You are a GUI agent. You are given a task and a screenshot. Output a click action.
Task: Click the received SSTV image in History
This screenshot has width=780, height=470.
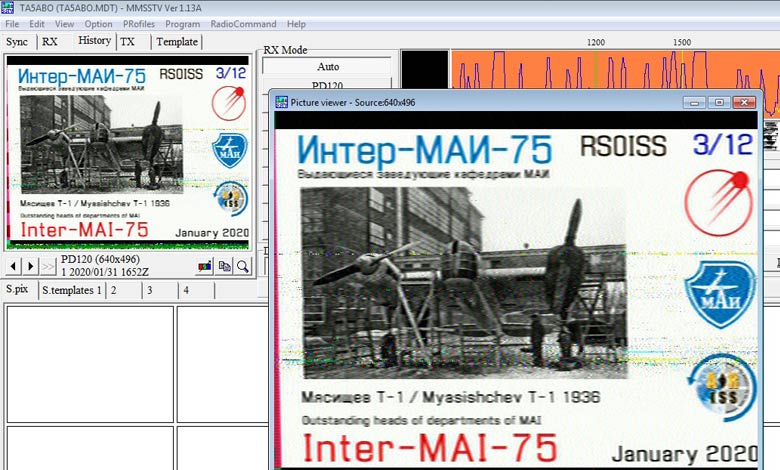(128, 152)
